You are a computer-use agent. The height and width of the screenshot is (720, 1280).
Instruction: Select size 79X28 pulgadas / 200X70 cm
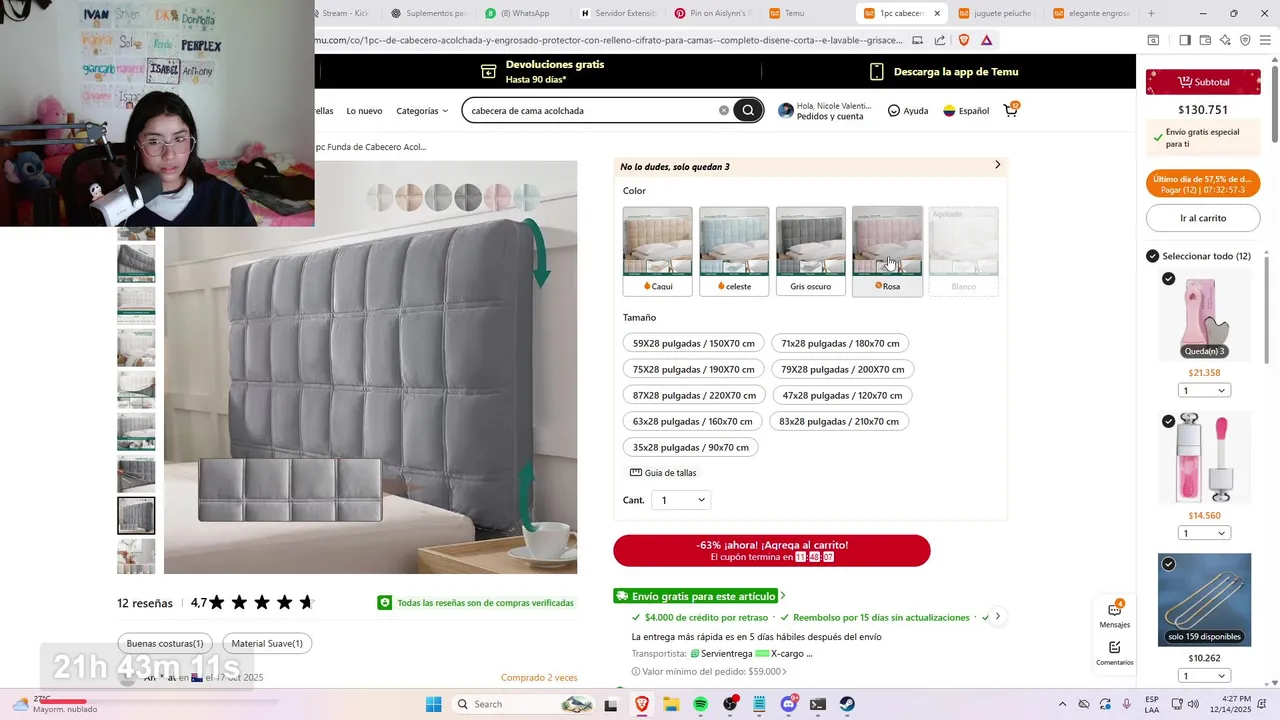pos(843,369)
